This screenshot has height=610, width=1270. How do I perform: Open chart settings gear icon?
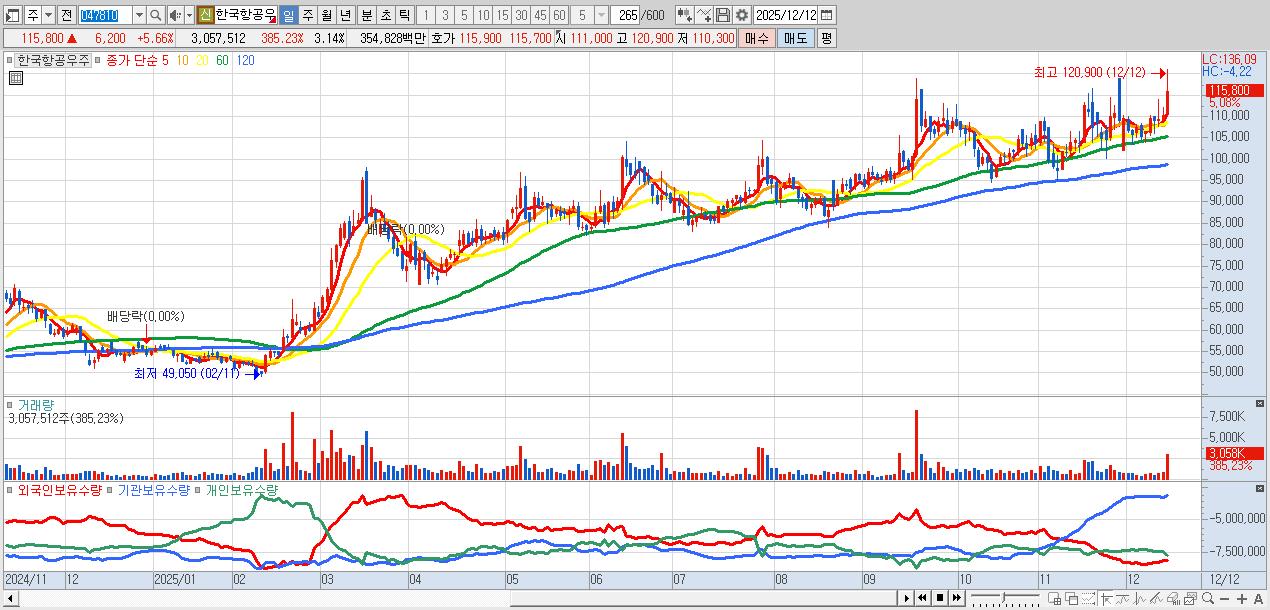click(x=742, y=15)
